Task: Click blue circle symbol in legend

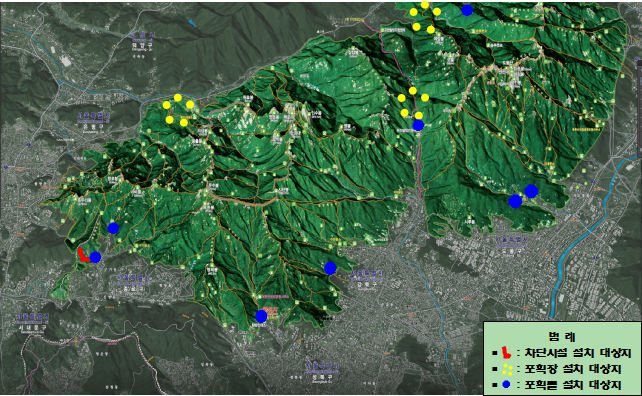Action: 506,385
